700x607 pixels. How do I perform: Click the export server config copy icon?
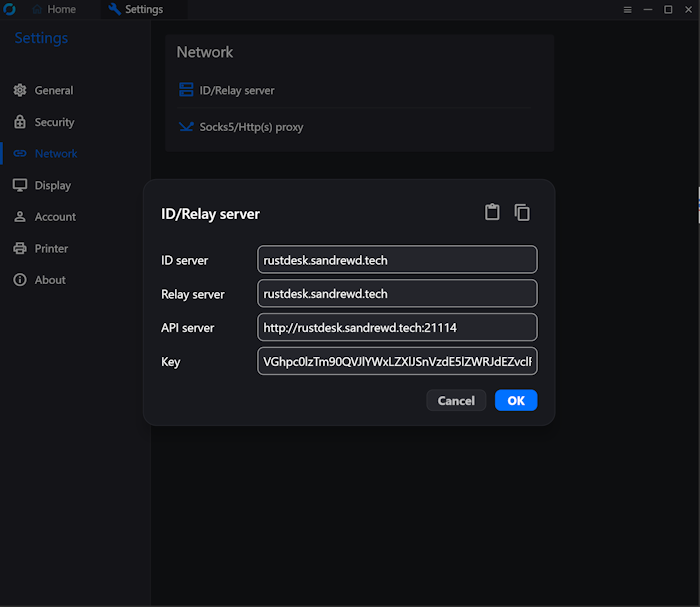(x=522, y=212)
